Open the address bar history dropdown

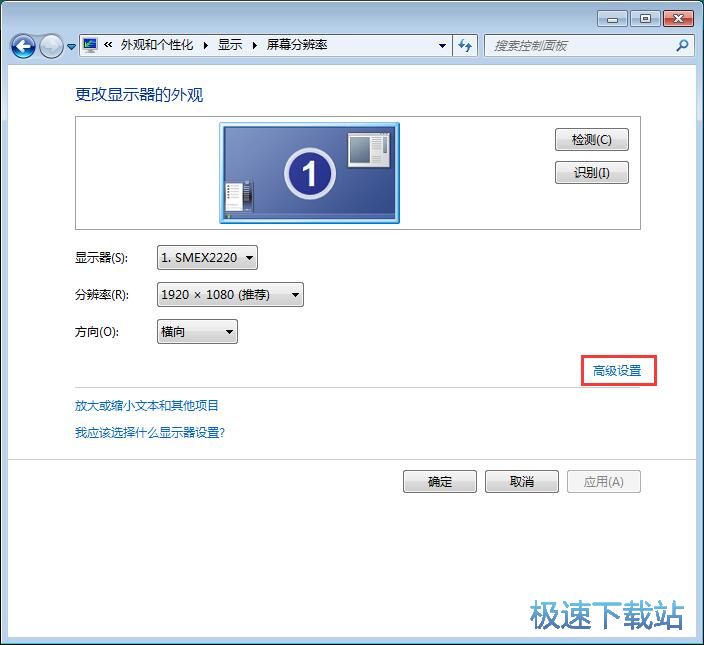click(x=442, y=45)
